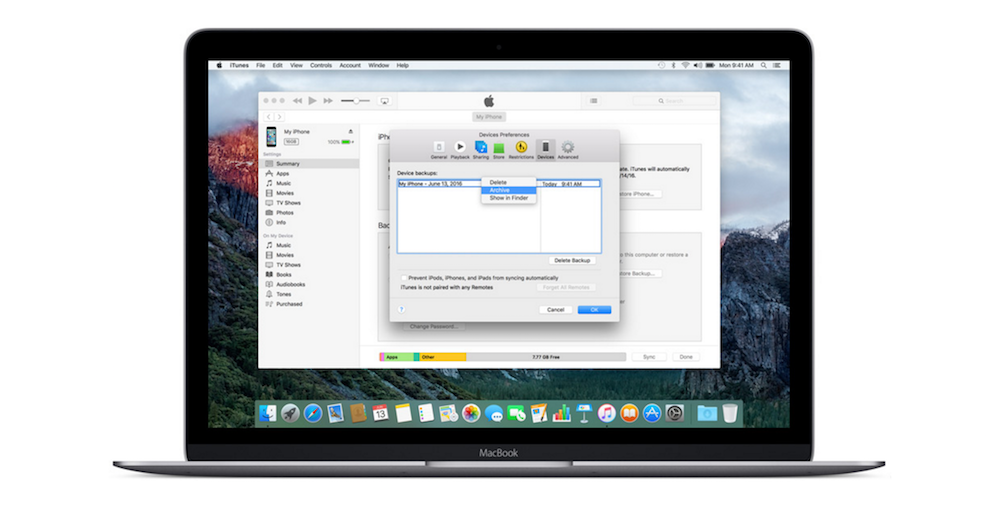The width and height of the screenshot is (1000, 506).
Task: Choose Show in Finder from context menu
Action: pos(508,198)
